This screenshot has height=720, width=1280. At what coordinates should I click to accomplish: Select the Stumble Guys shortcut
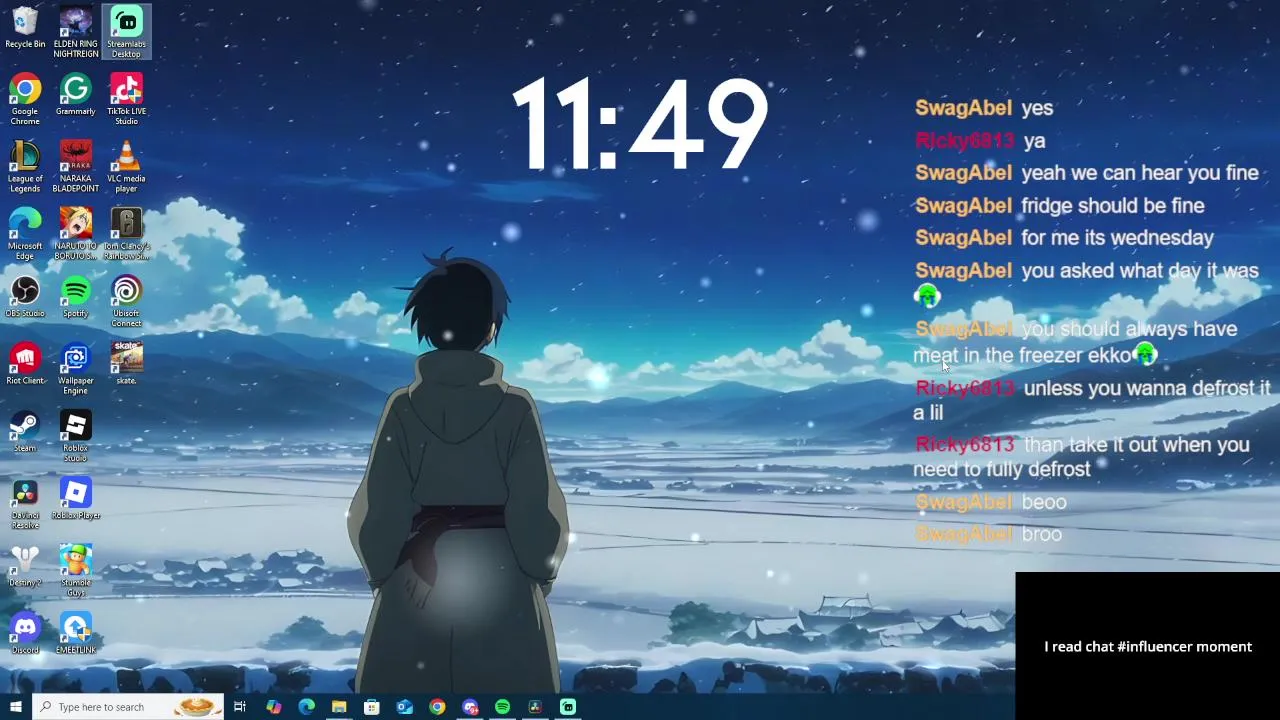pyautogui.click(x=75, y=571)
